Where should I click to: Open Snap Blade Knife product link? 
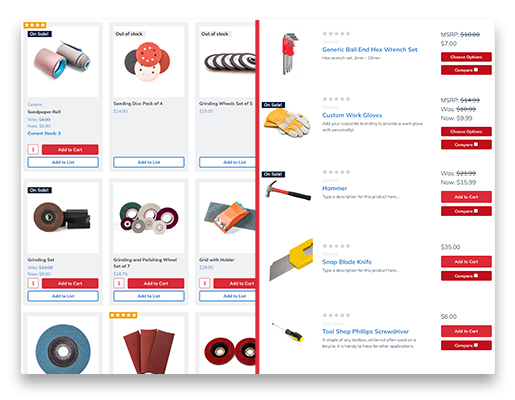point(347,262)
